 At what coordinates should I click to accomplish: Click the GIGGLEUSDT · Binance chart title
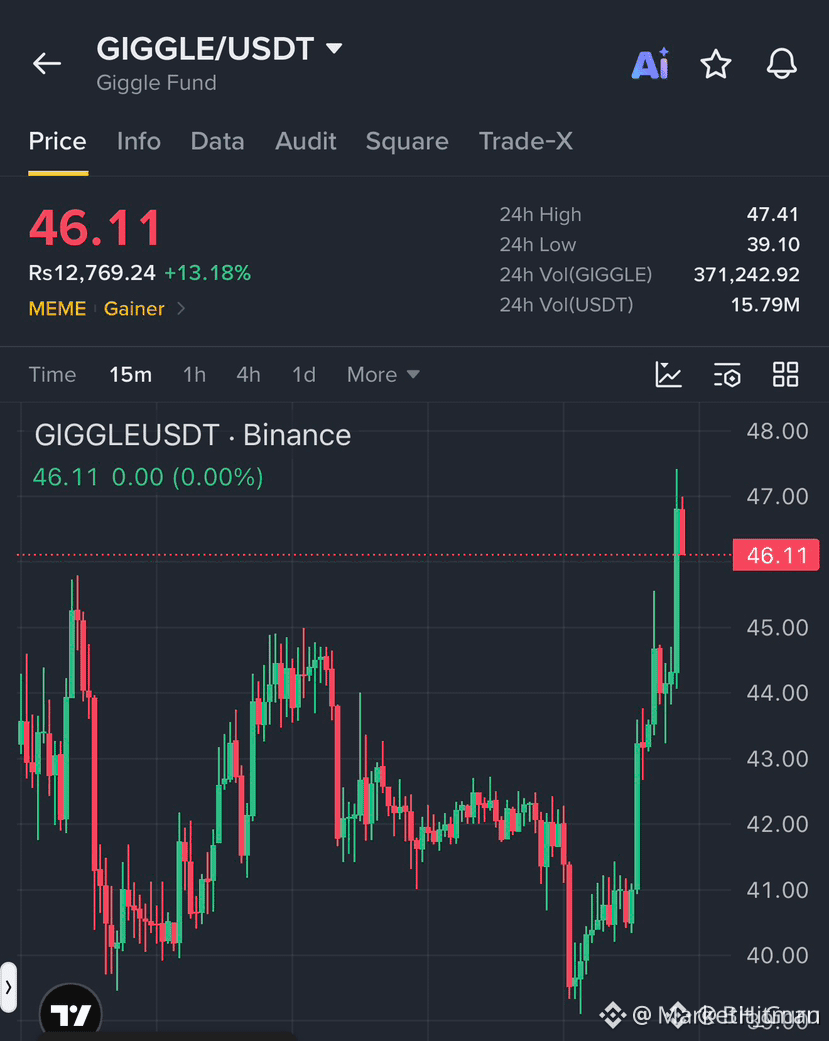pos(192,436)
